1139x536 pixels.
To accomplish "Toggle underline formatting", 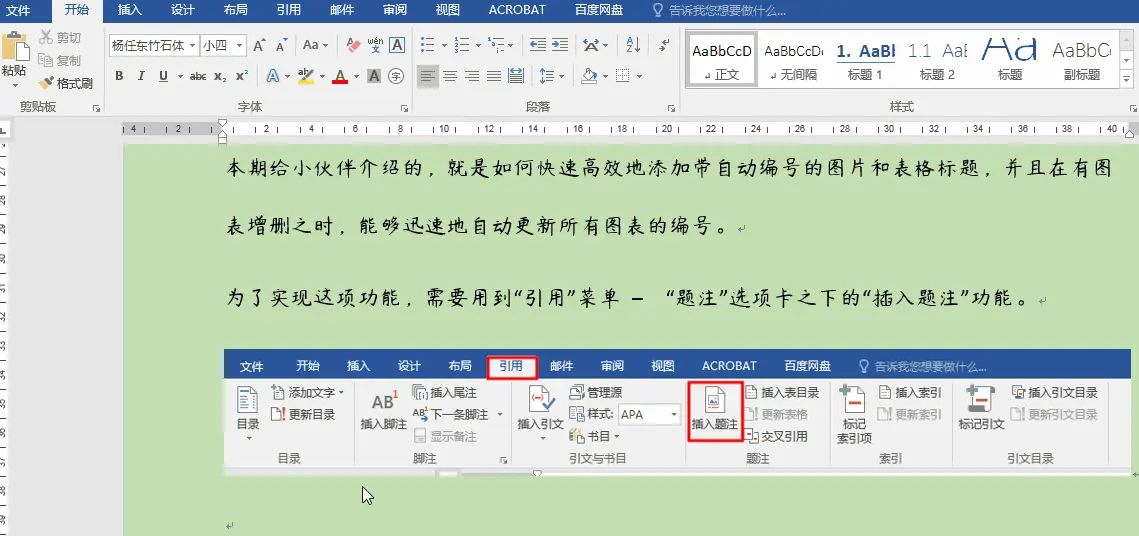I will click(163, 76).
